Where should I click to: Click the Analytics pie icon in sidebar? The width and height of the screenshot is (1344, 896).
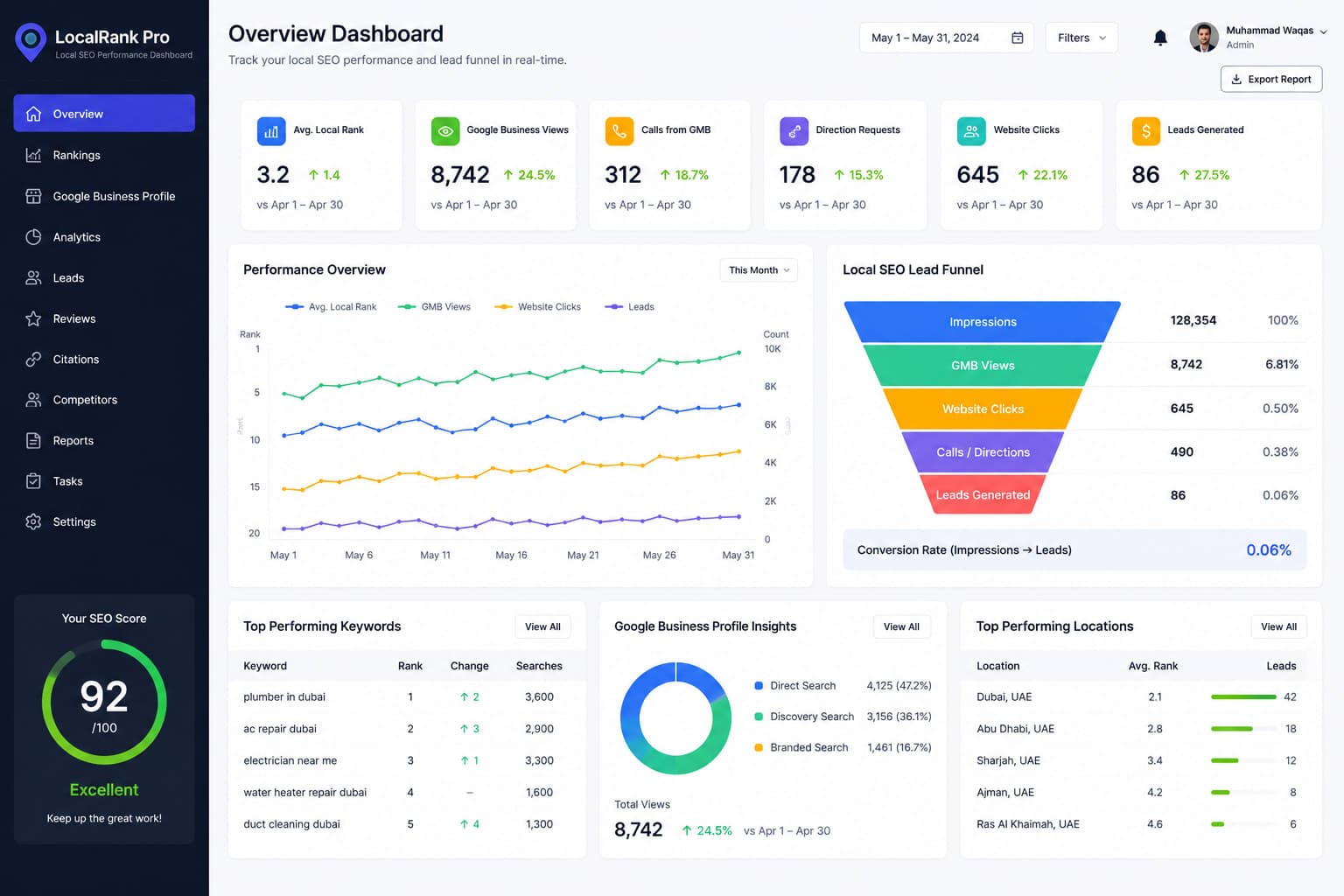(x=33, y=237)
